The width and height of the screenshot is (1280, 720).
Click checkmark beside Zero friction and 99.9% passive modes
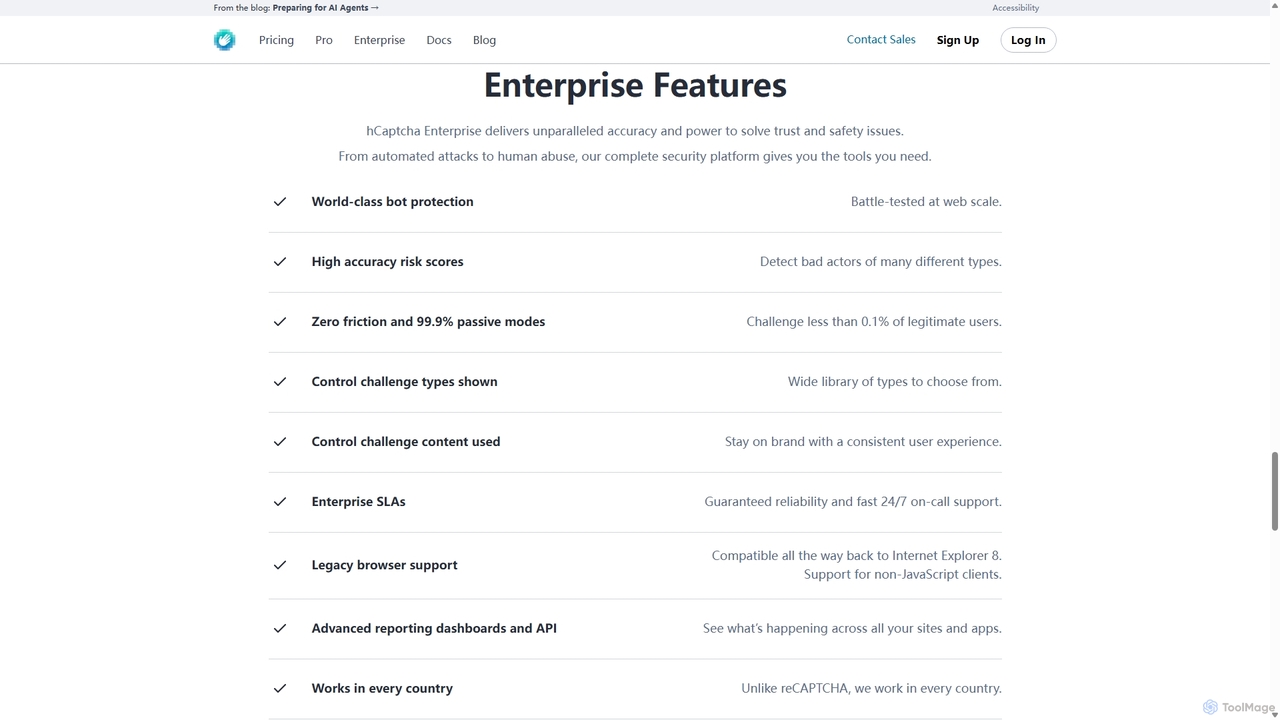(x=280, y=322)
